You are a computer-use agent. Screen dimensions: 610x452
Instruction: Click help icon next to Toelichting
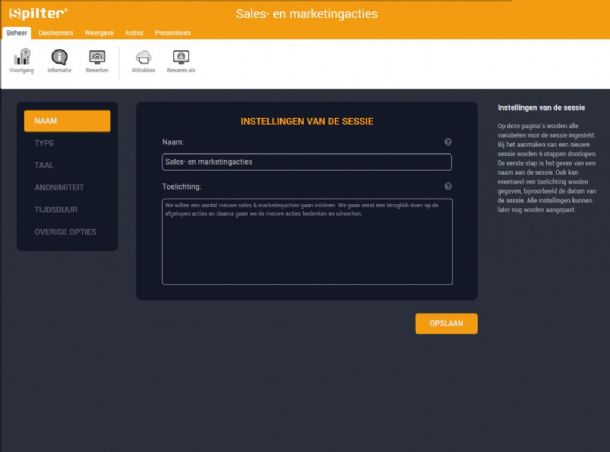pyautogui.click(x=447, y=186)
